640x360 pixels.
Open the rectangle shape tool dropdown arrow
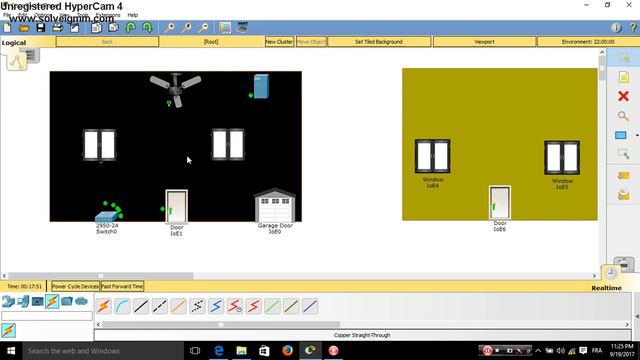[x=637, y=135]
